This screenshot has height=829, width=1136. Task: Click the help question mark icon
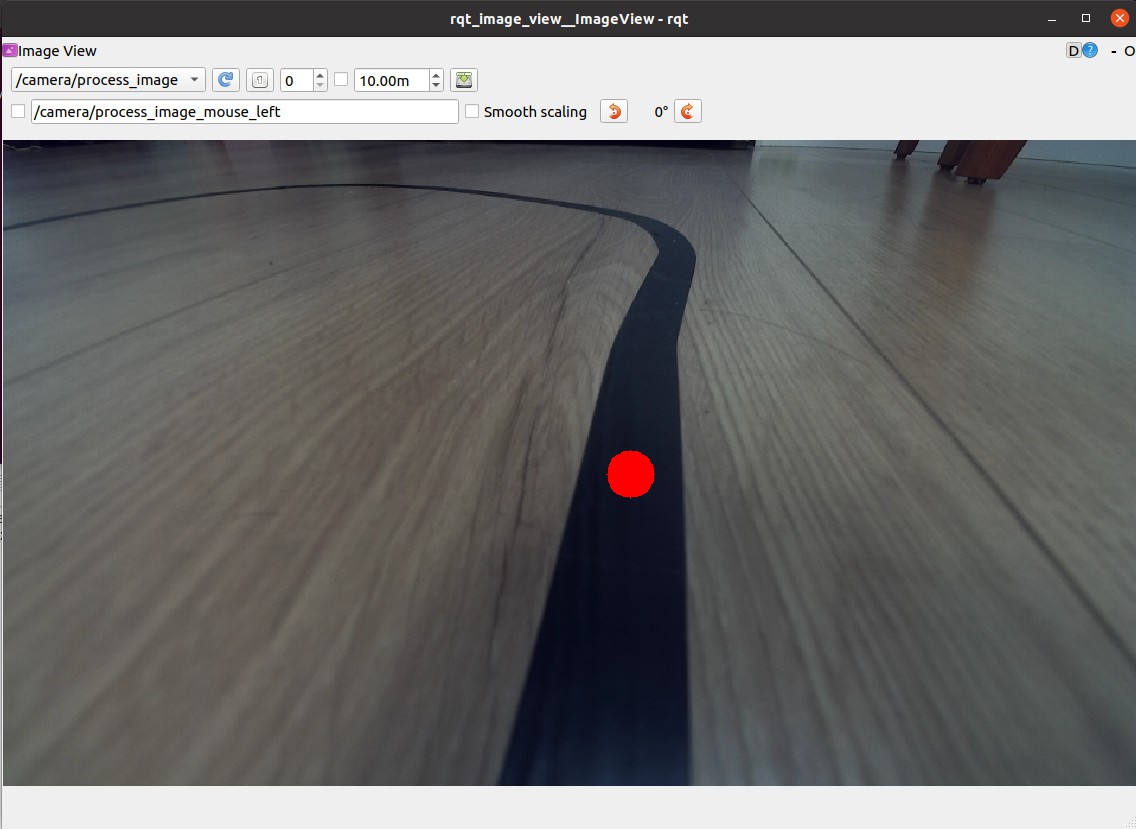pyautogui.click(x=1090, y=51)
